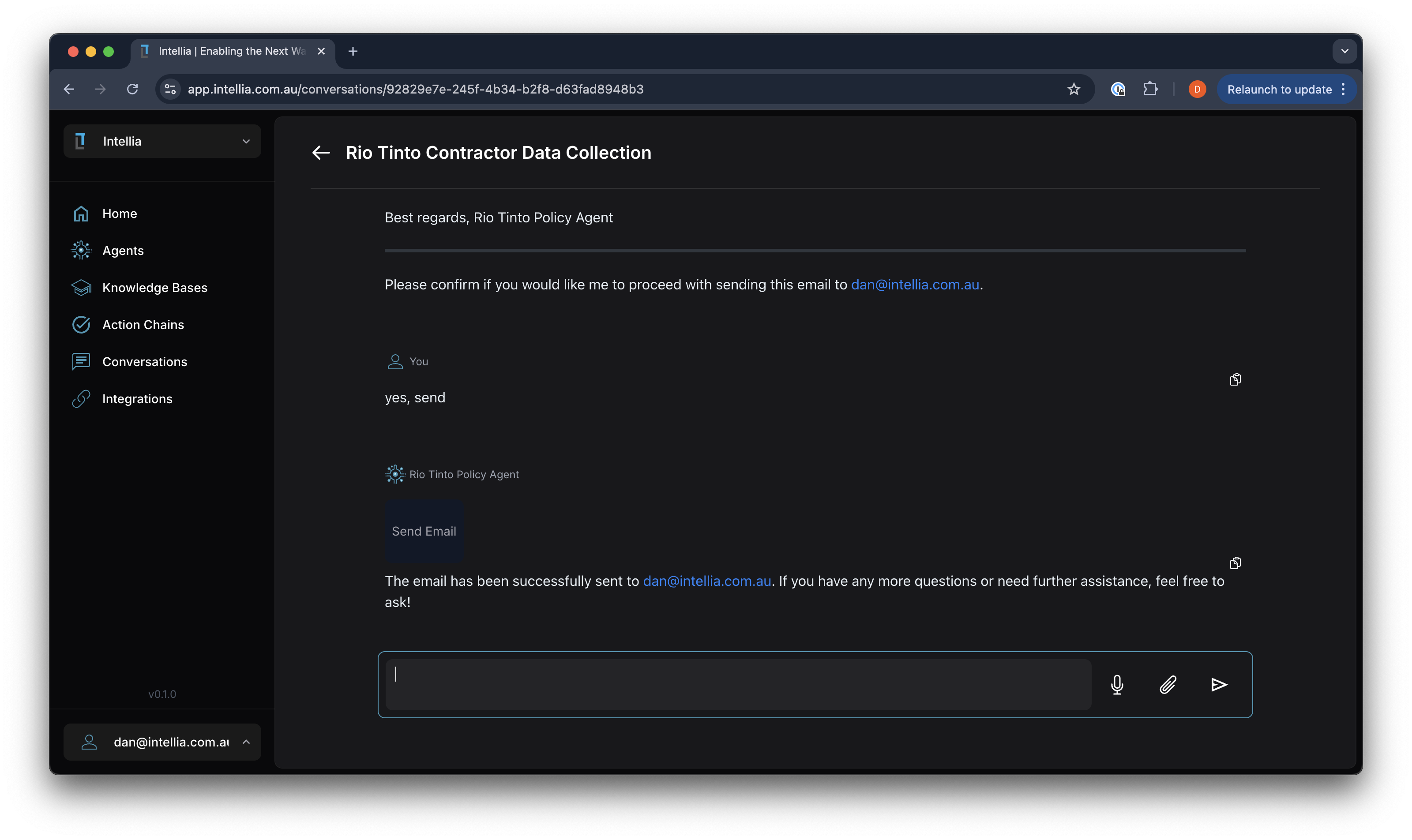1412x840 pixels.
Task: Copy the agent's email sent confirmation message
Action: [1235, 562]
